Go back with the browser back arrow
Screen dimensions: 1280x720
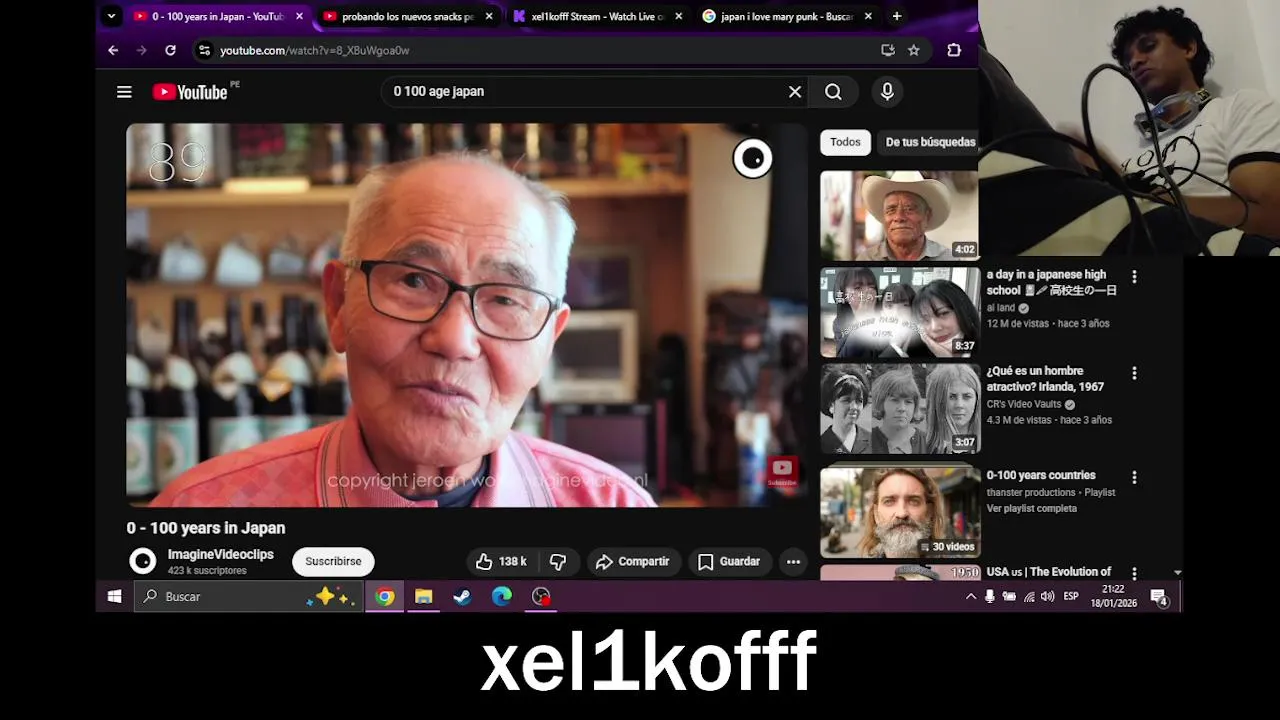tap(113, 50)
